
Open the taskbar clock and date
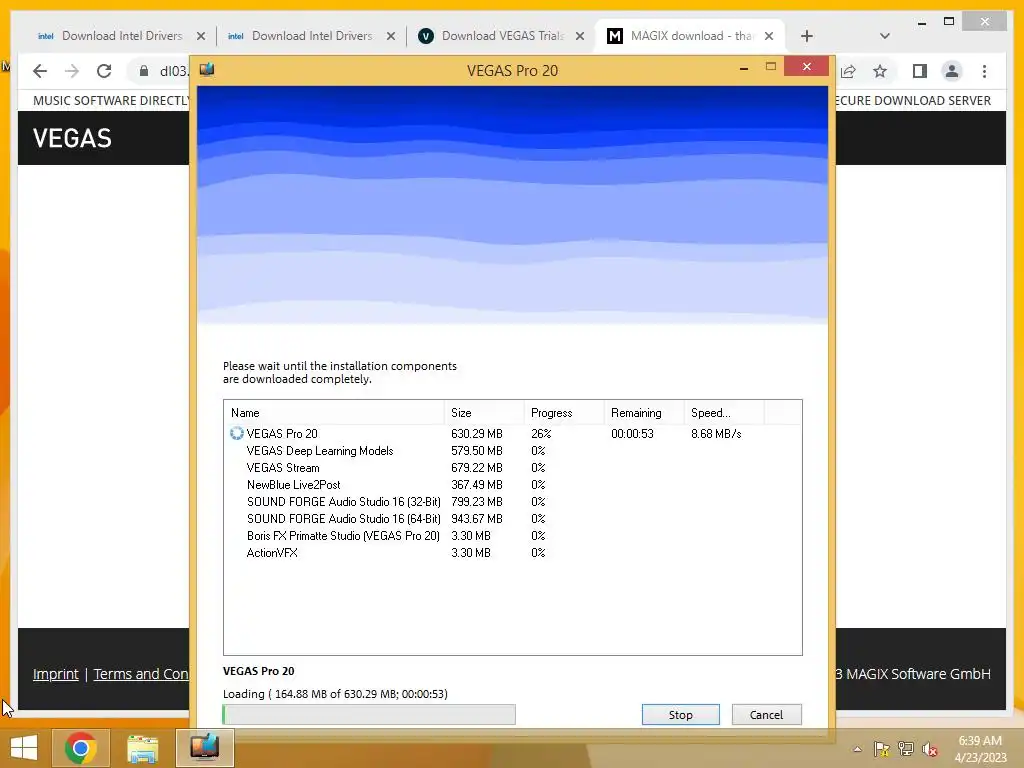point(980,749)
